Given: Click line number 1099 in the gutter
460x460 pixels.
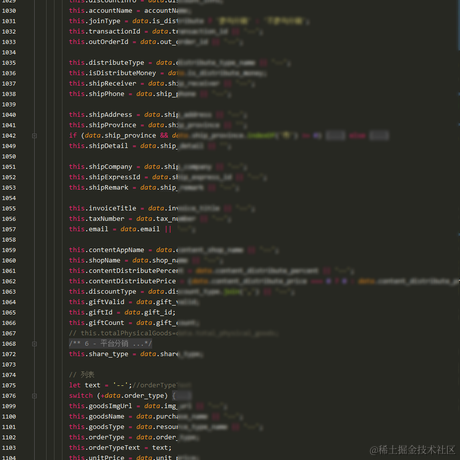Looking at the screenshot, I should pos(9,406).
